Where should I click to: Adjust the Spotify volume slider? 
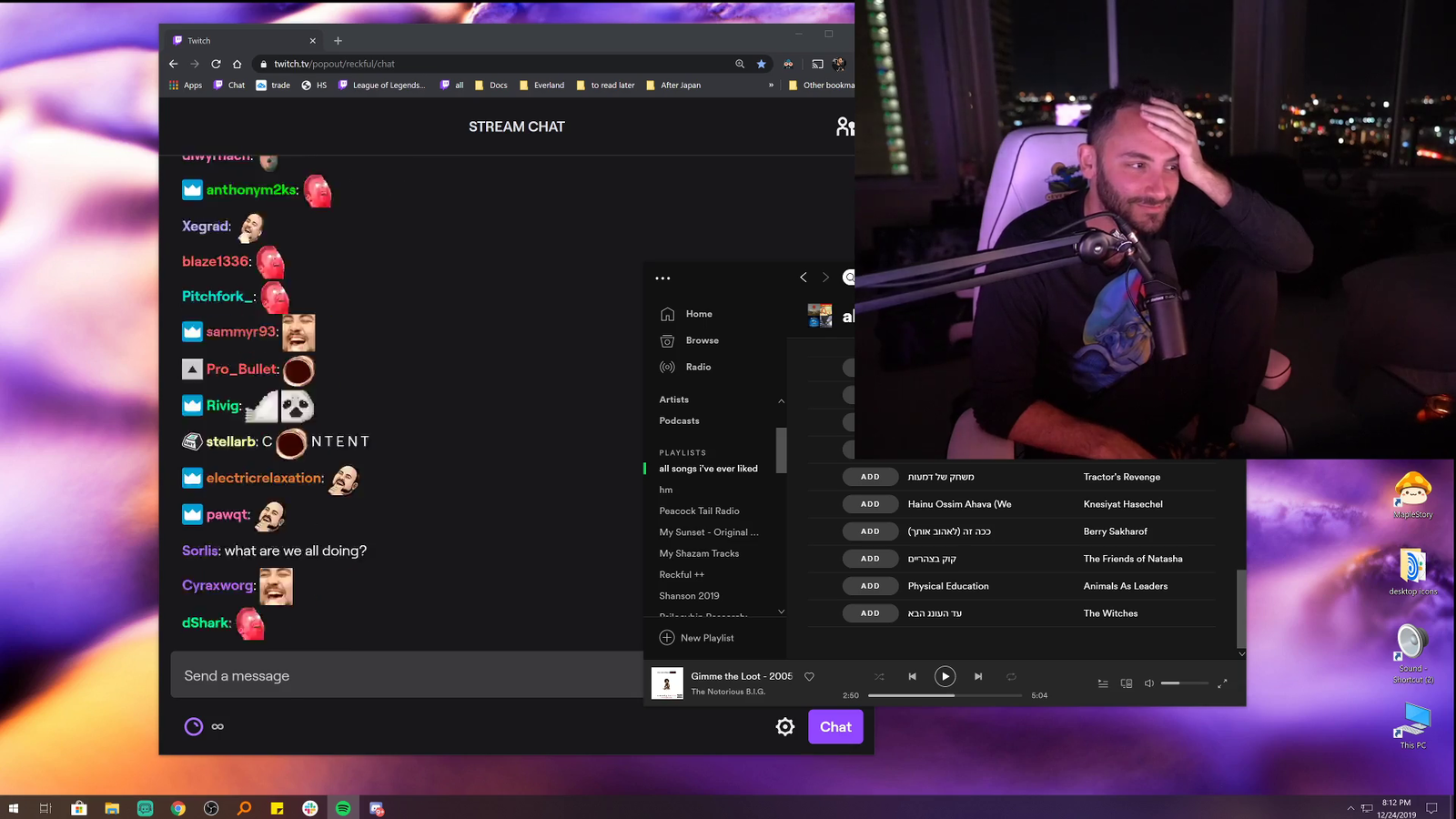click(x=1185, y=683)
